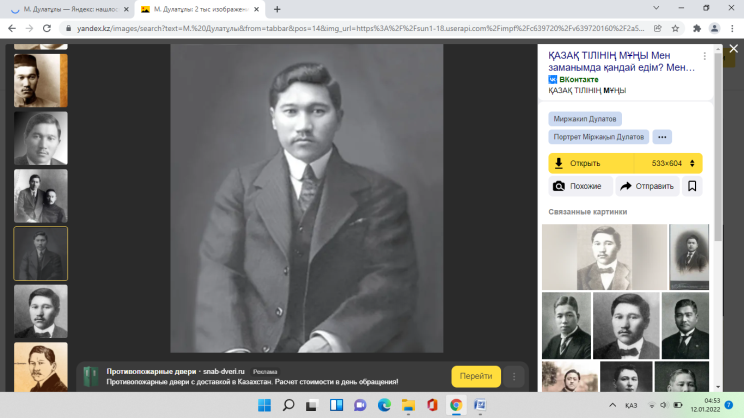Image resolution: width=744 pixels, height=418 pixels.
Task: Click the scrollbar down arrow of the info panel
Action: point(718,387)
